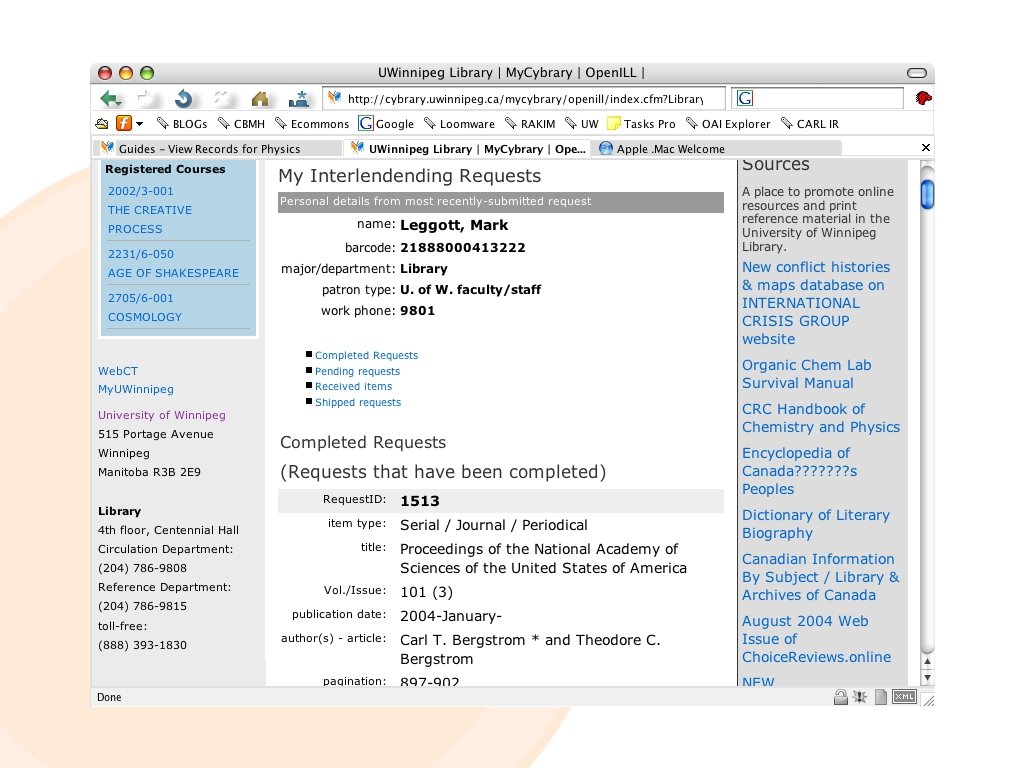Open the UW bookmark
This screenshot has width=1024, height=768.
pyautogui.click(x=582, y=123)
